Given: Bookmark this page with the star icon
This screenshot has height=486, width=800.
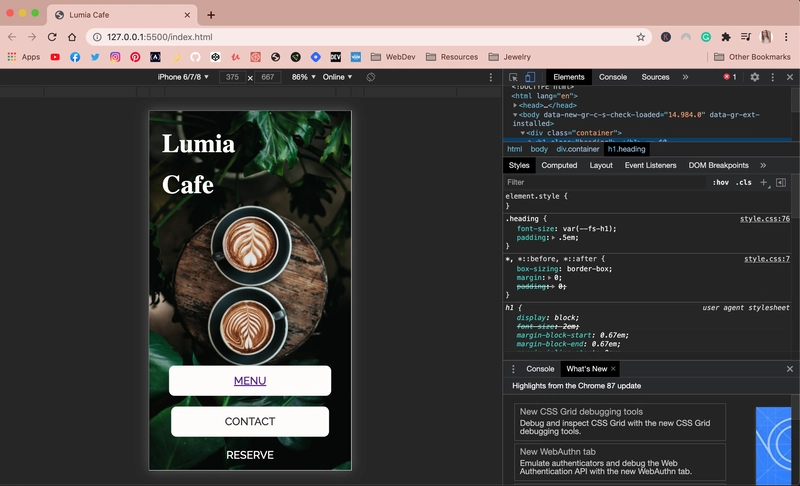Looking at the screenshot, I should (640, 37).
